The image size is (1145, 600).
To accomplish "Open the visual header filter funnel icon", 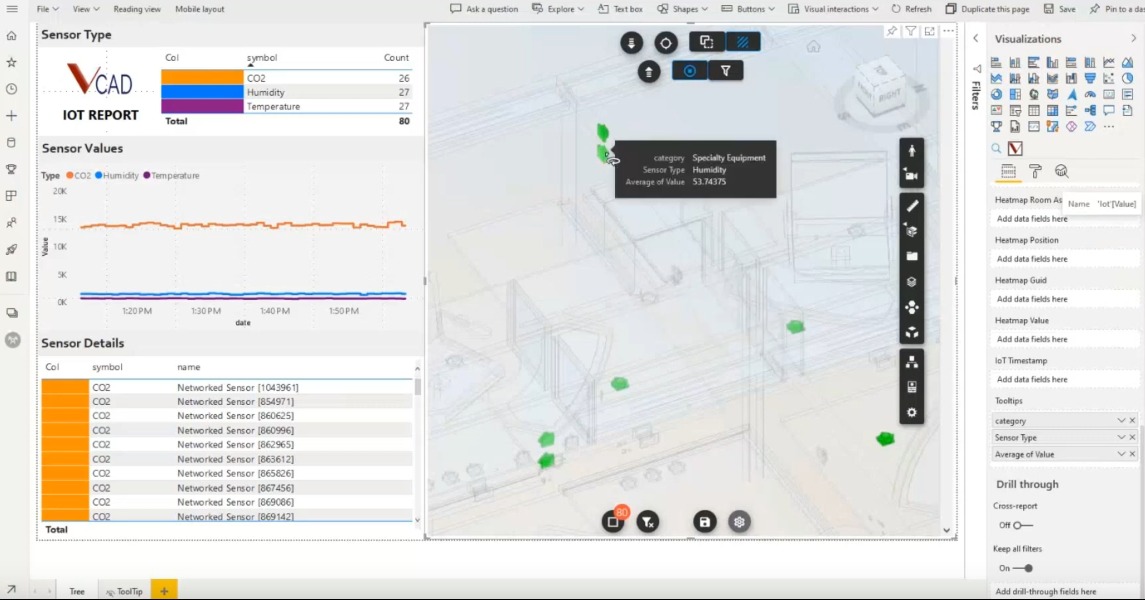I will tap(911, 31).
